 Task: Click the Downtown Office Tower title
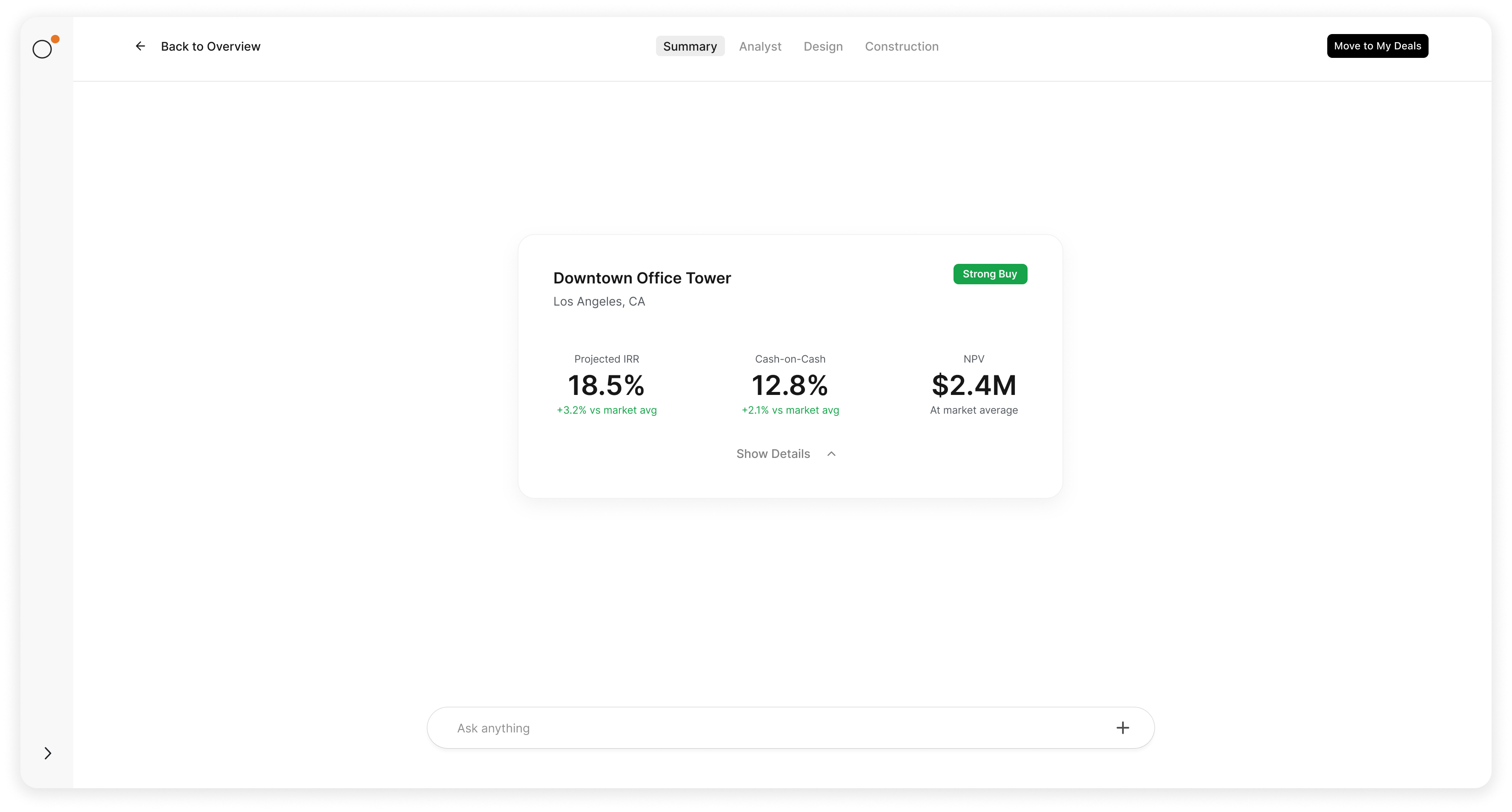click(x=641, y=277)
